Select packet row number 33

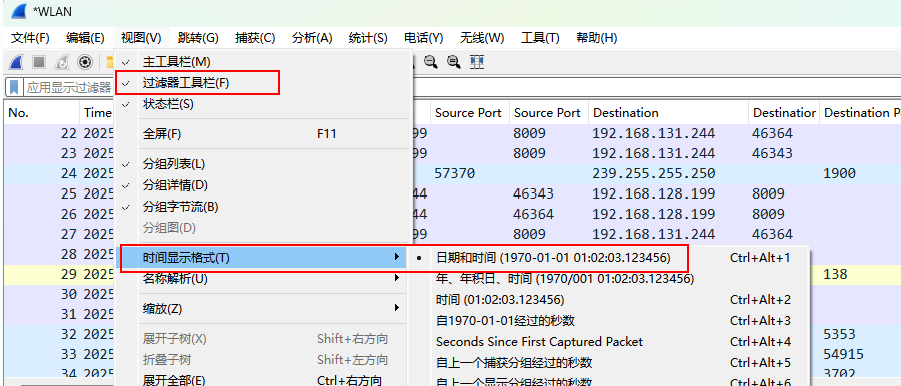(68, 354)
